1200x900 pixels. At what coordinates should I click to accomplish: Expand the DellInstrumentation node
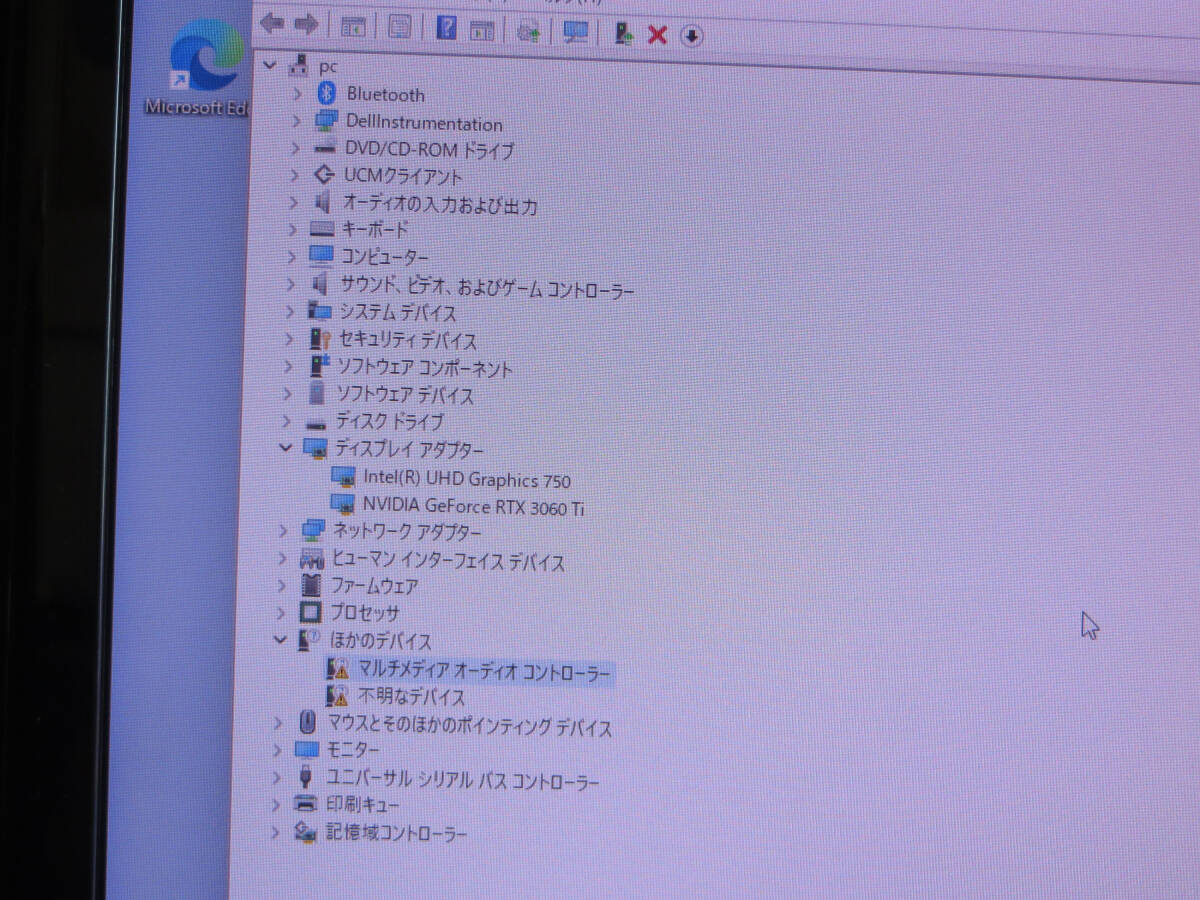[x=295, y=121]
